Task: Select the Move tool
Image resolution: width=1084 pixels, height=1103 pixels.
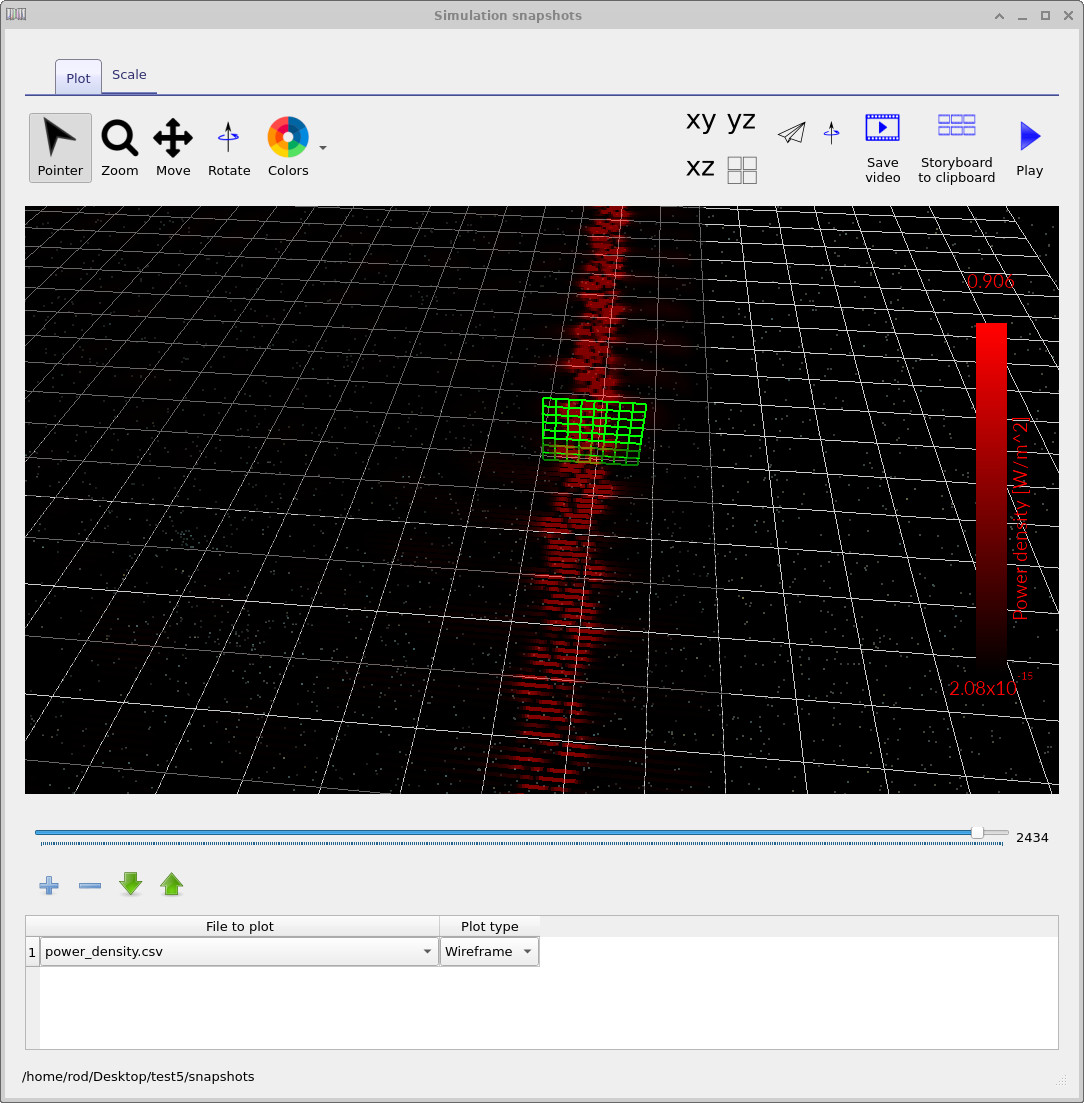Action: pos(173,146)
